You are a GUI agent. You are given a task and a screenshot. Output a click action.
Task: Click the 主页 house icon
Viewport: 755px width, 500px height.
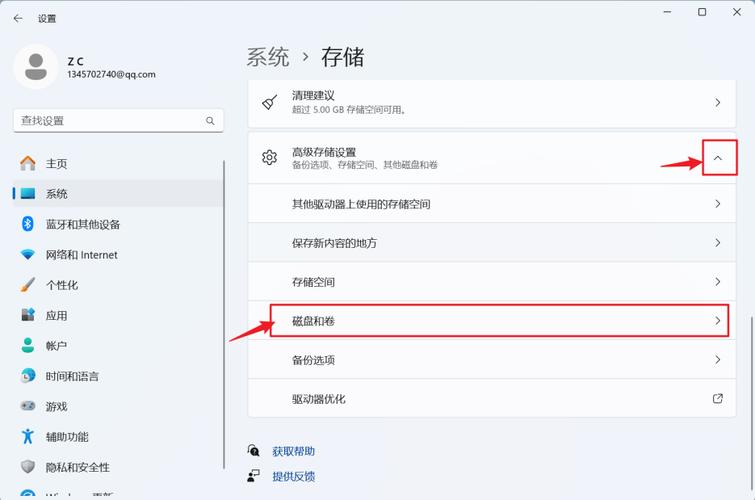point(28,163)
